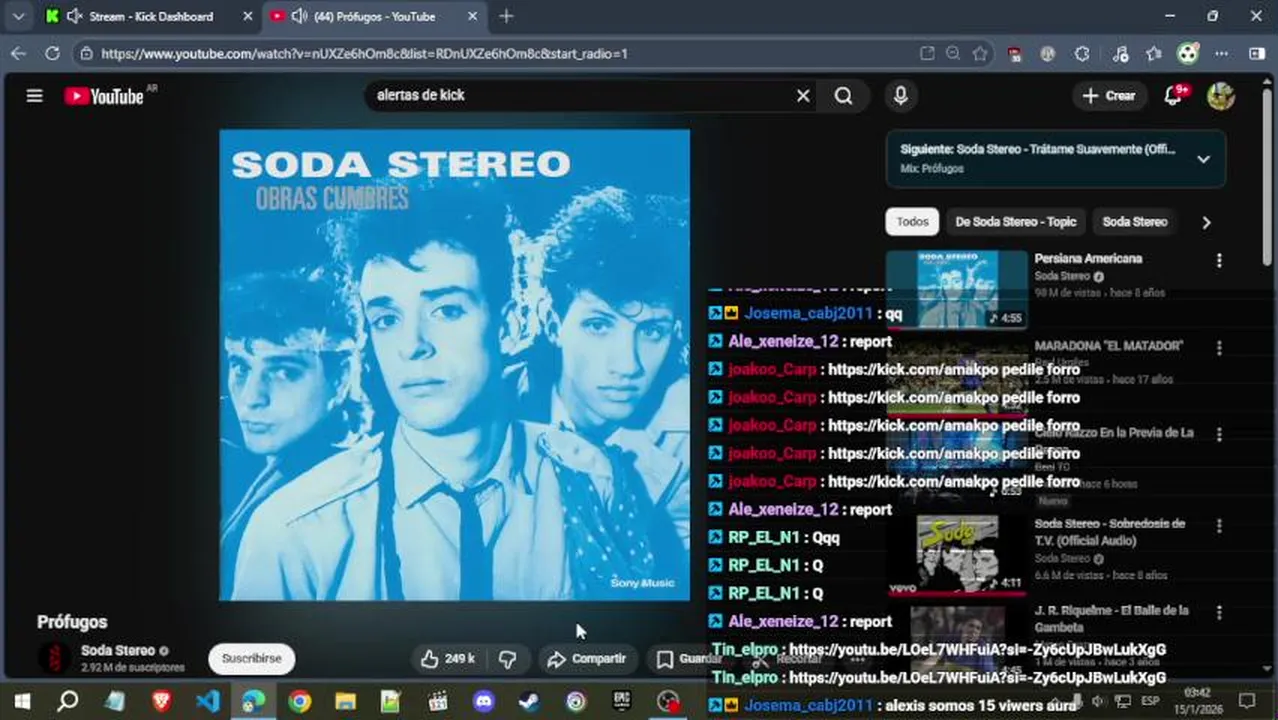This screenshot has width=1278, height=720.
Task: Open Persiana Americana video title
Action: 1088,259
